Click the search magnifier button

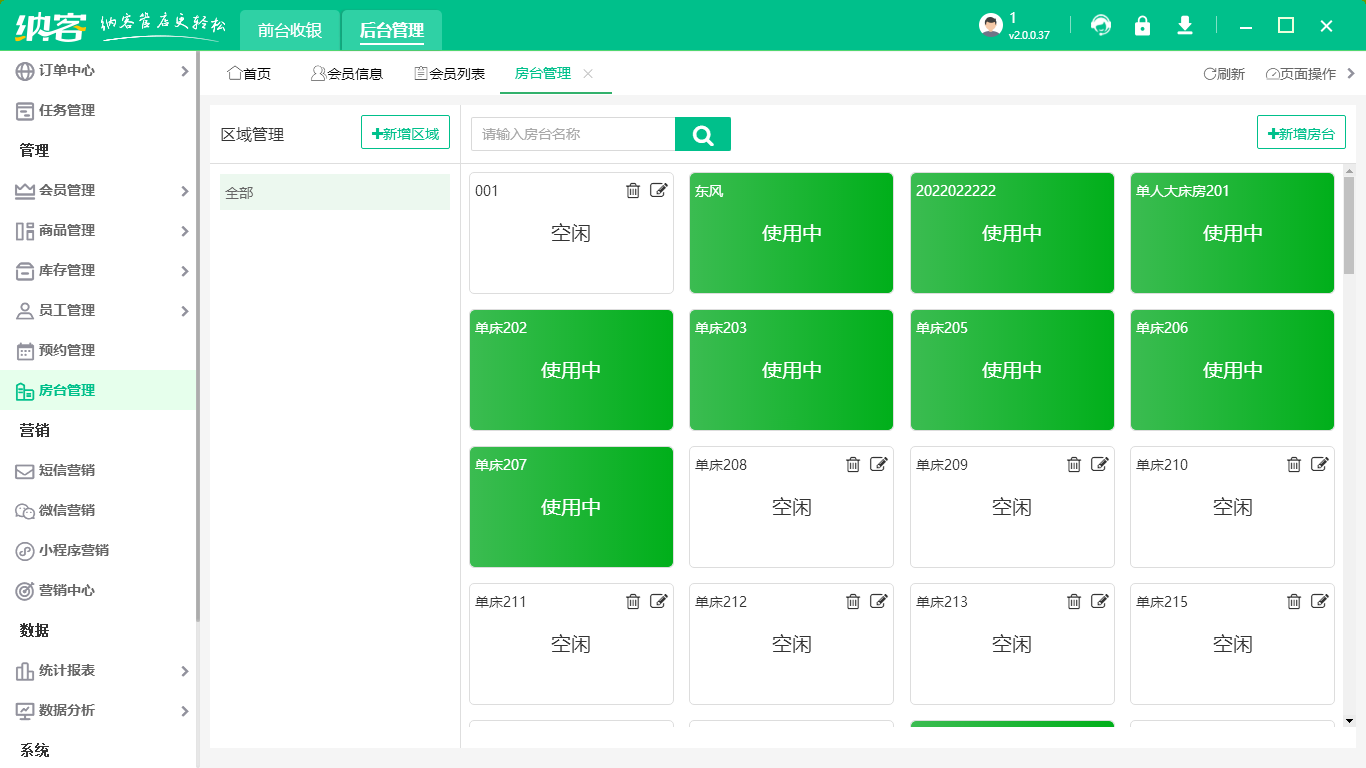coord(703,135)
